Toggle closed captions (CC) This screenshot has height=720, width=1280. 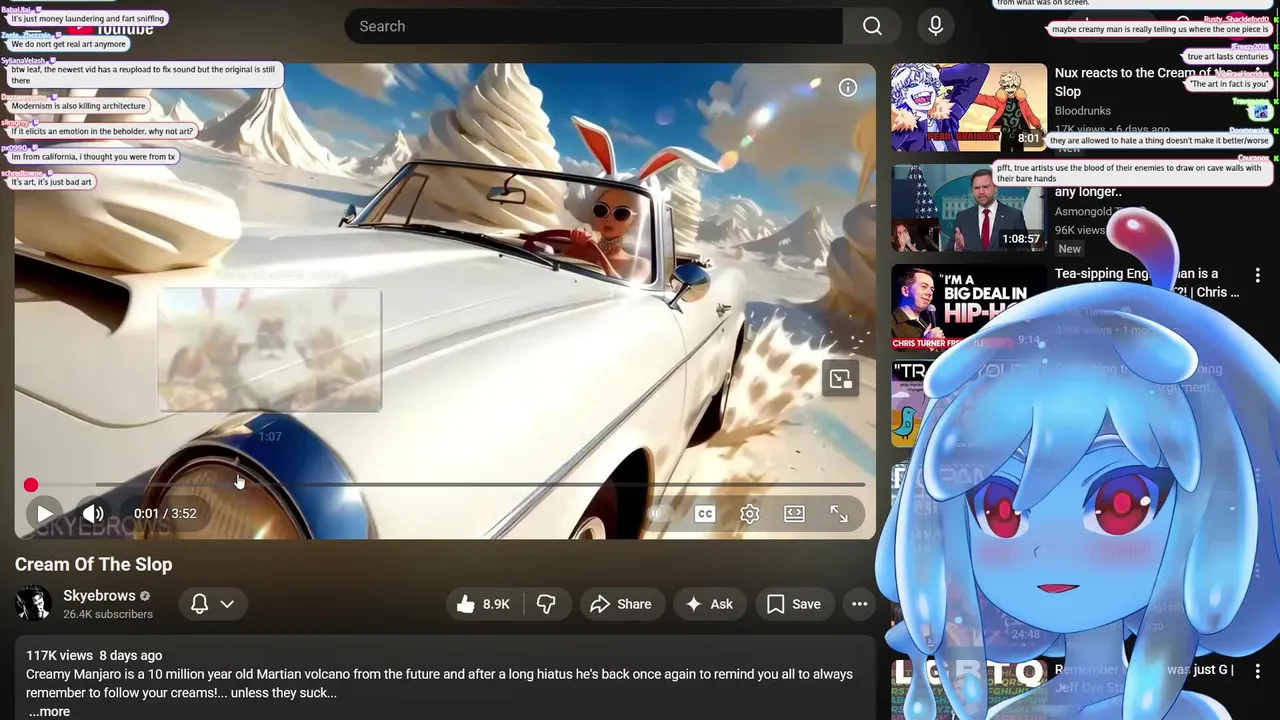click(705, 514)
